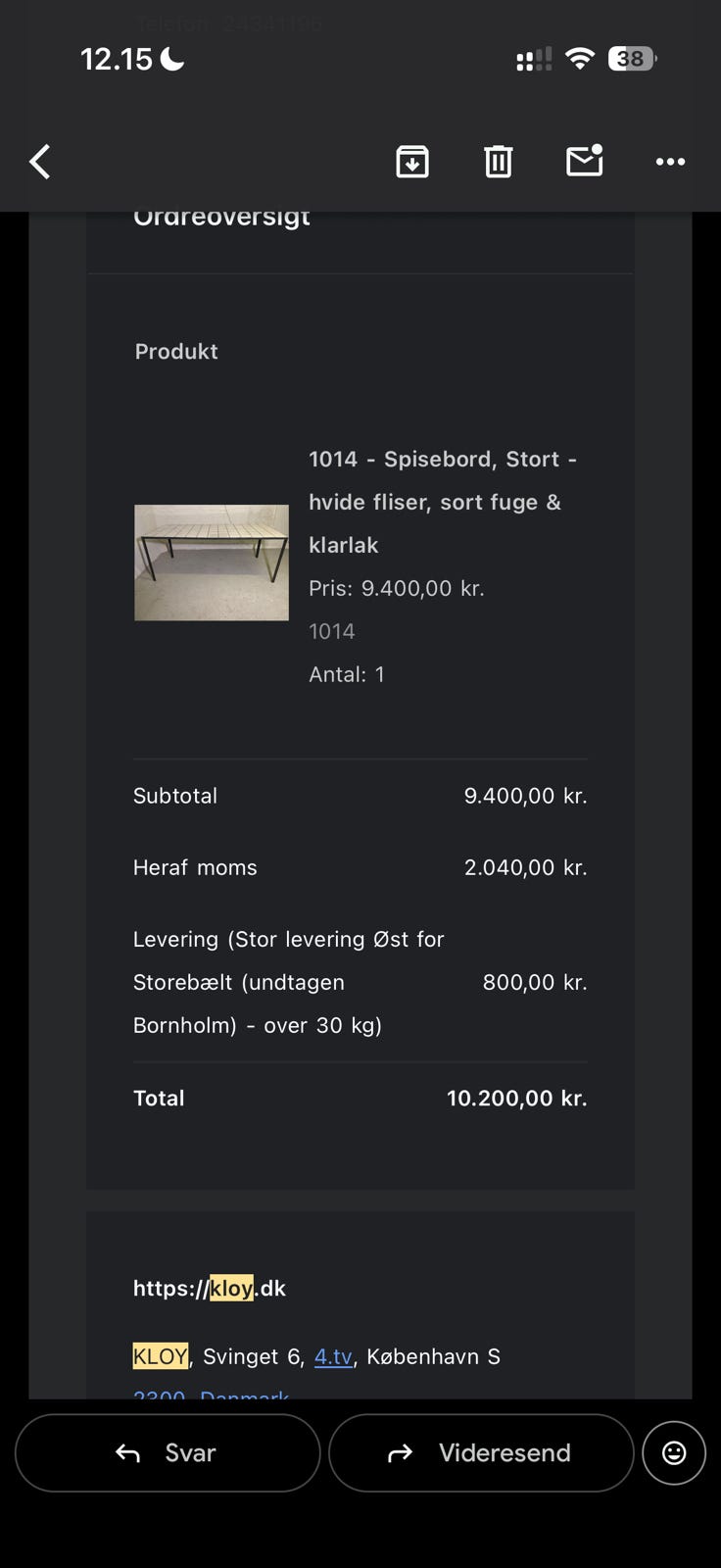This screenshot has height=1568, width=721.
Task: Tap the moon Do Not Disturb icon
Action: (x=172, y=59)
